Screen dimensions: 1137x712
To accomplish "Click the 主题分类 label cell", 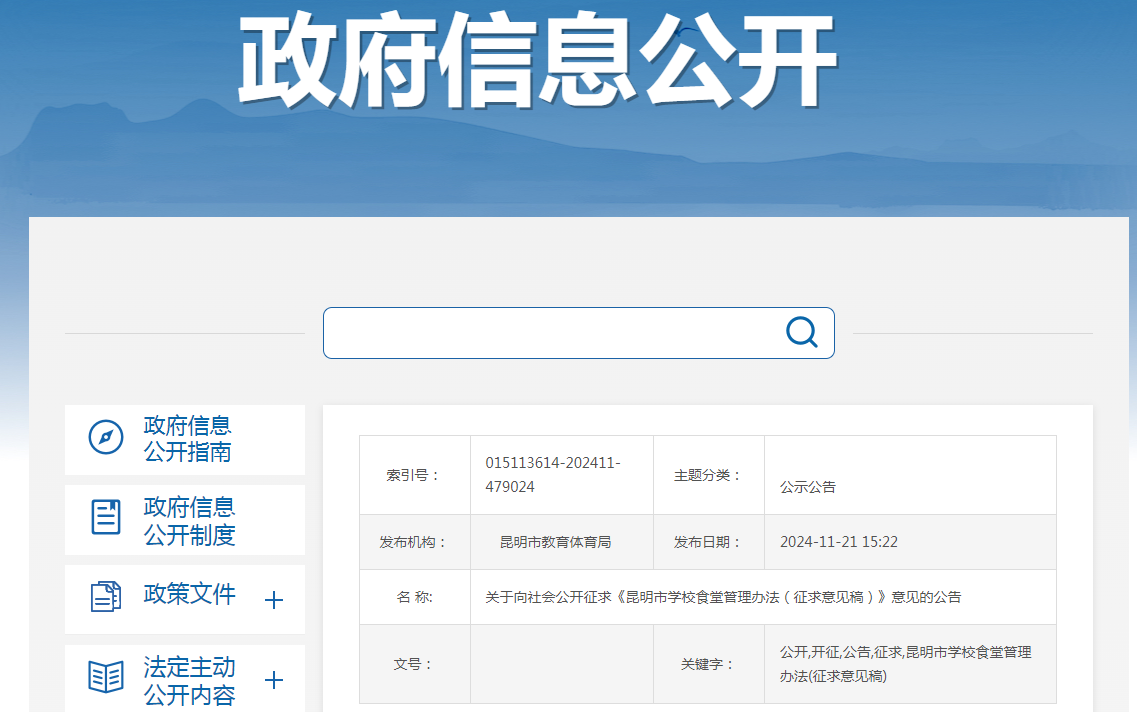I will (708, 476).
